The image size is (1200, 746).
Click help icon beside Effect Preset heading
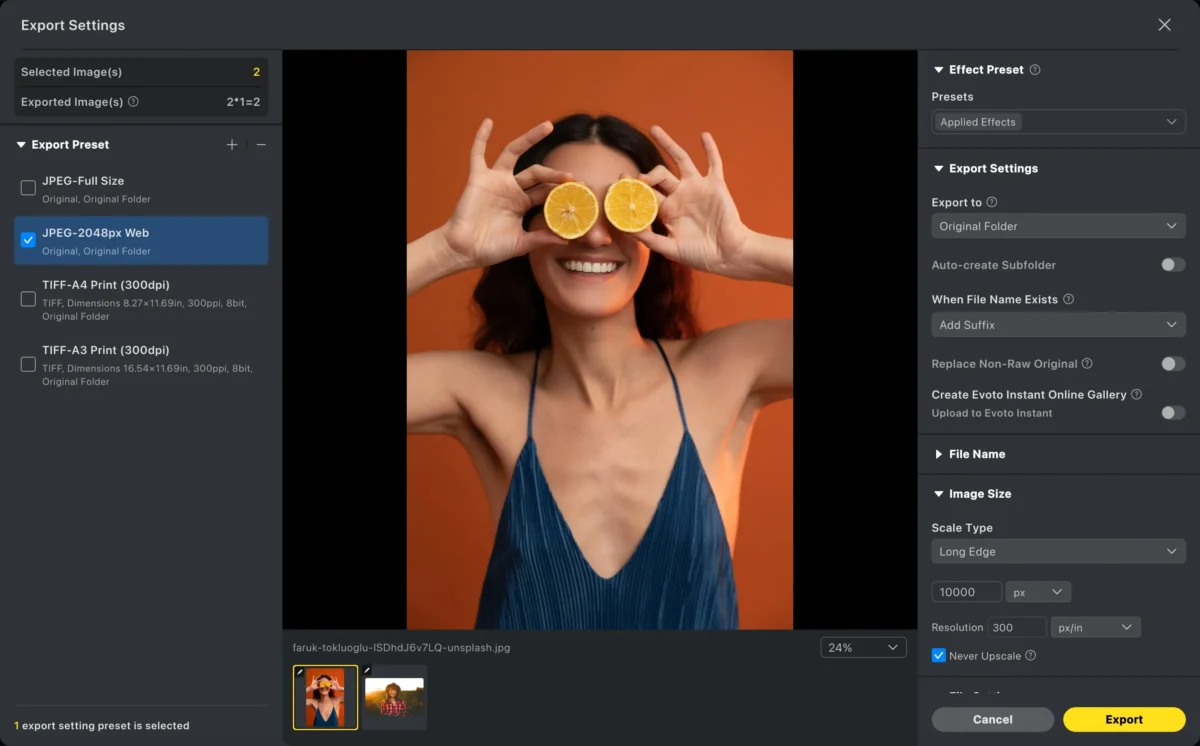click(1035, 70)
